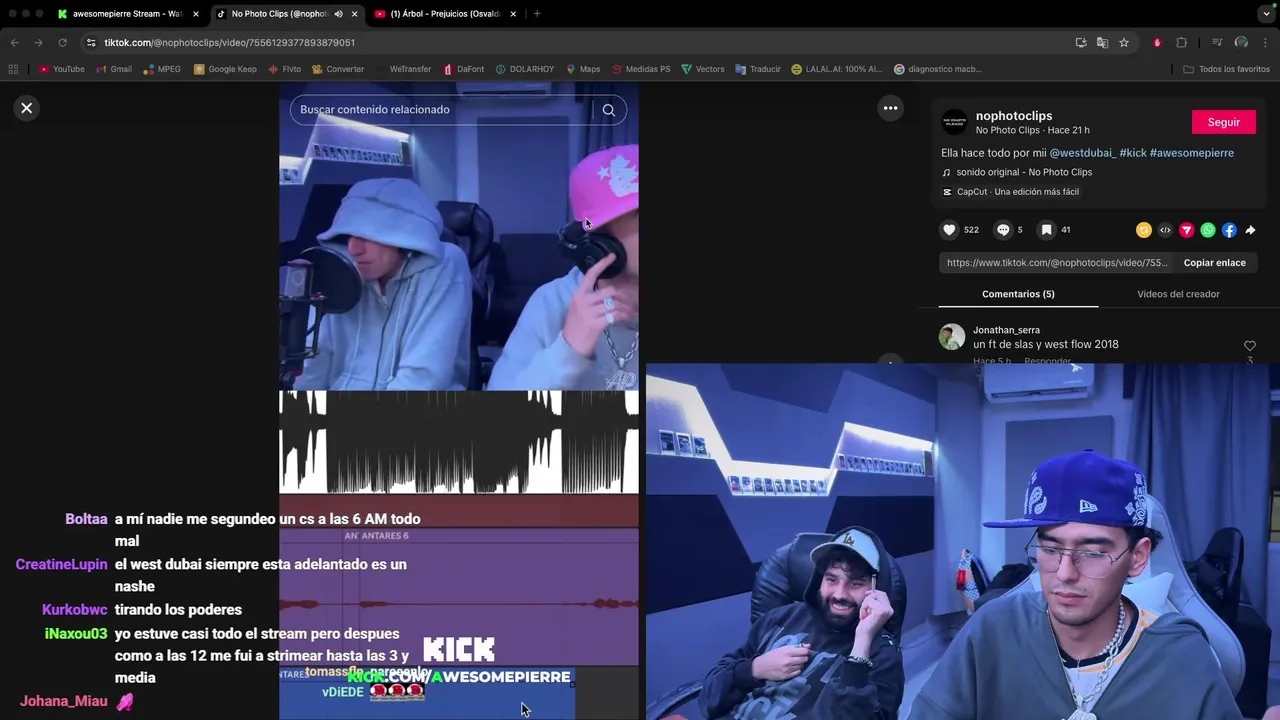1280x720 pixels.
Task: Open comments via the speech bubble icon
Action: click(x=1003, y=230)
